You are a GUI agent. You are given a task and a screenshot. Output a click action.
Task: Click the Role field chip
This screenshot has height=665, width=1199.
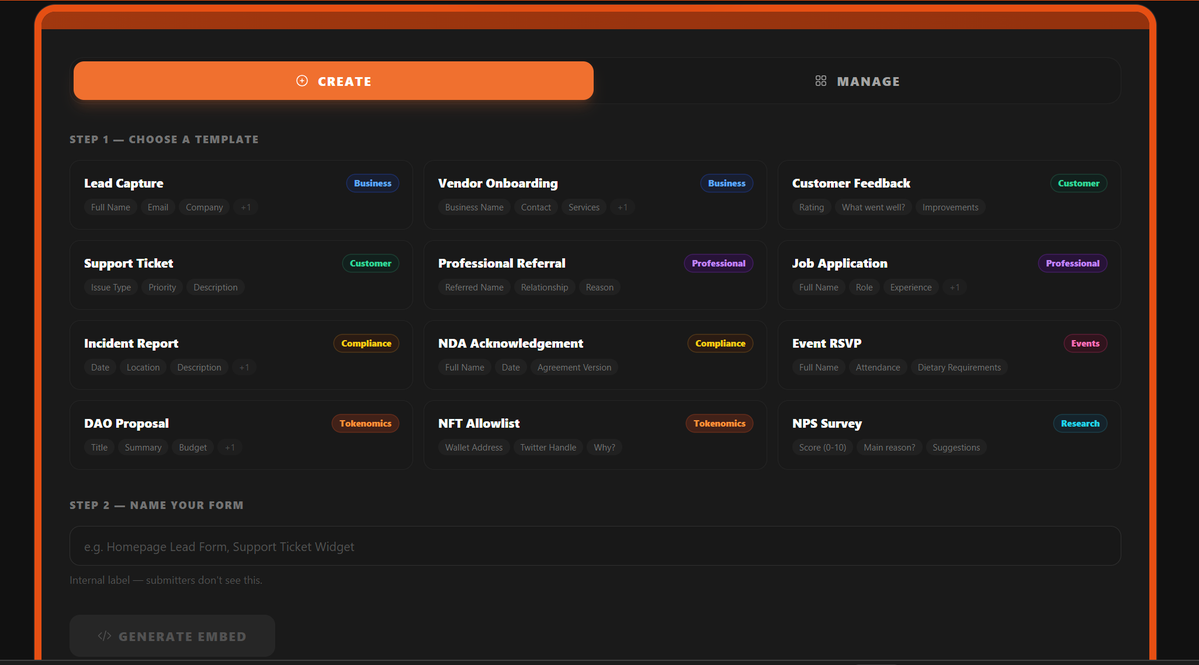pos(864,287)
